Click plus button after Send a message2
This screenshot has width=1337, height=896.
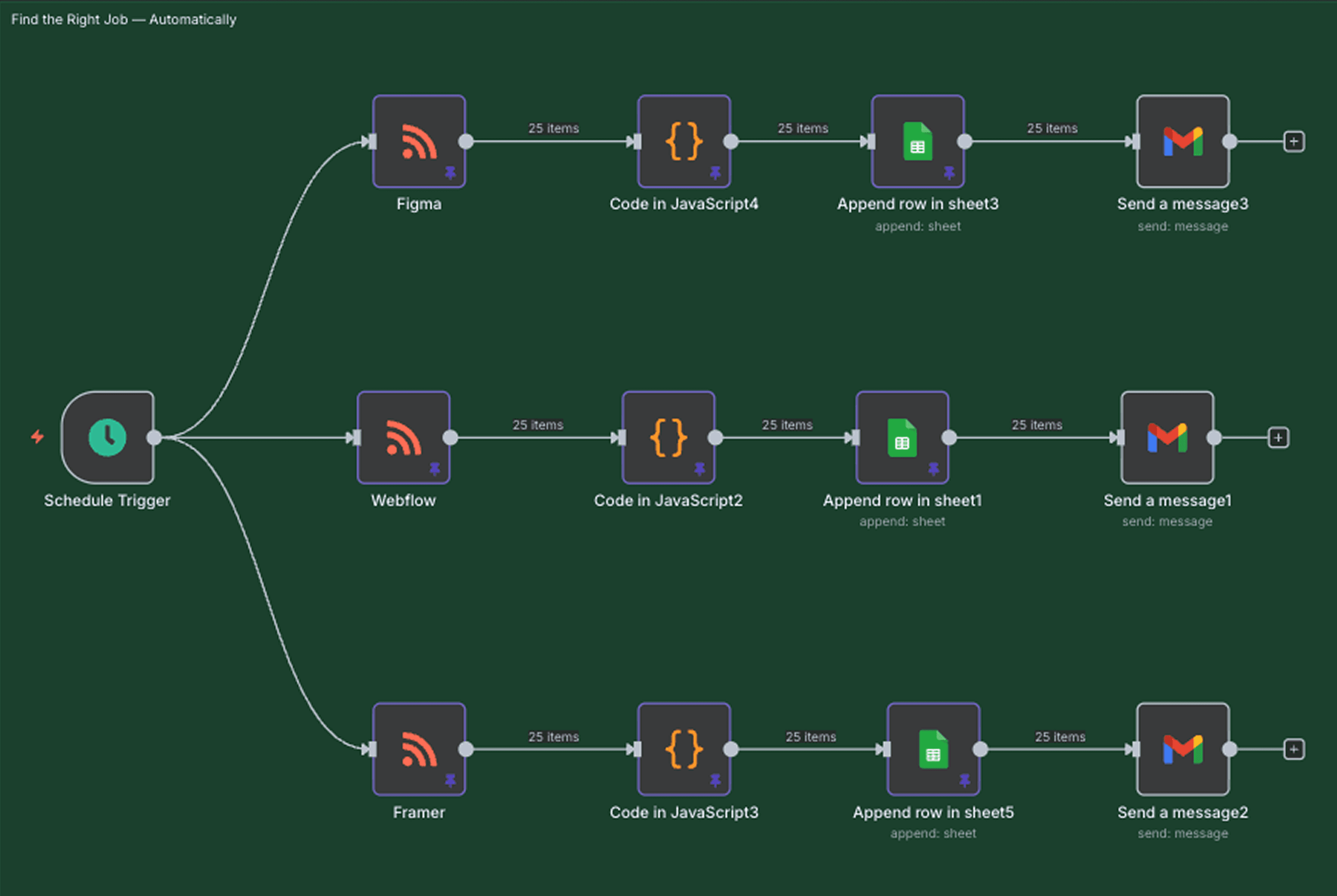click(1294, 749)
